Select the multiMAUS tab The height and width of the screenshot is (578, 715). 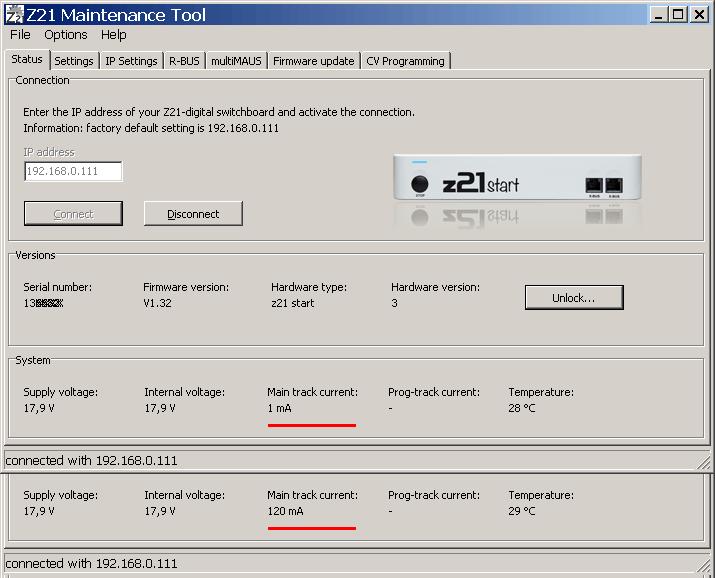(236, 61)
